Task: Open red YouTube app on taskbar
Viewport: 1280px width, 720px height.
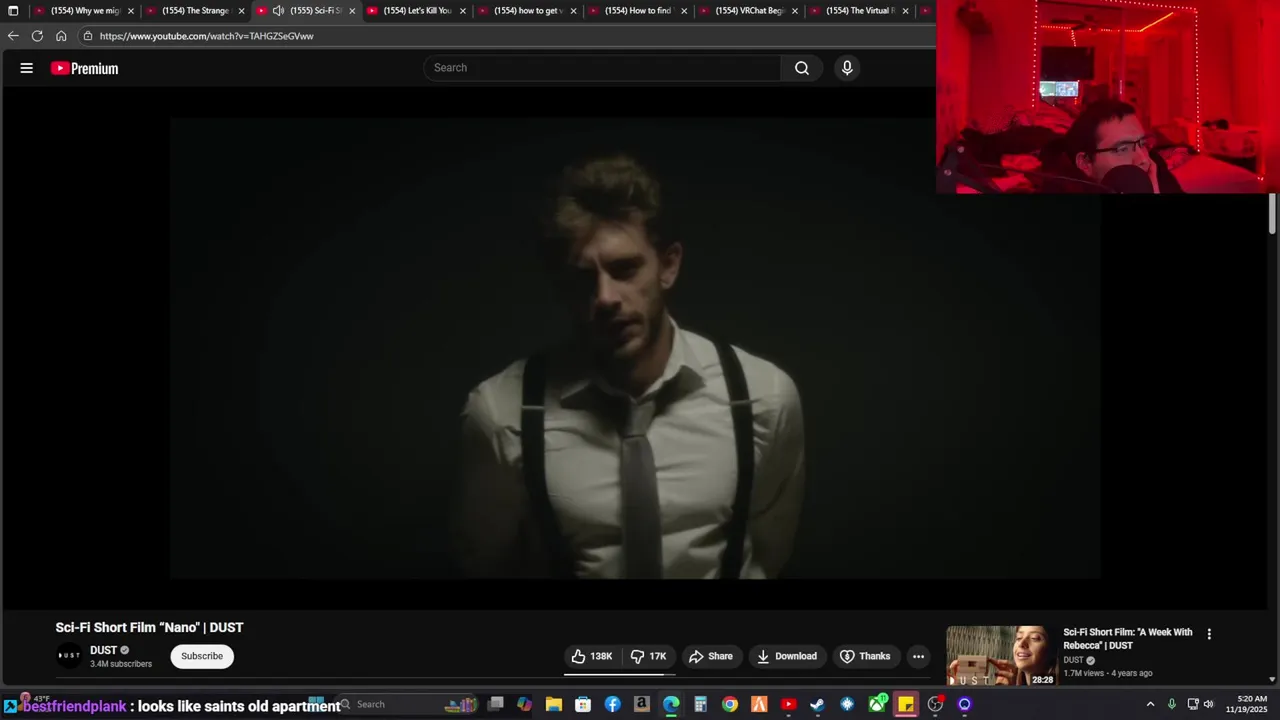Action: pyautogui.click(x=788, y=704)
